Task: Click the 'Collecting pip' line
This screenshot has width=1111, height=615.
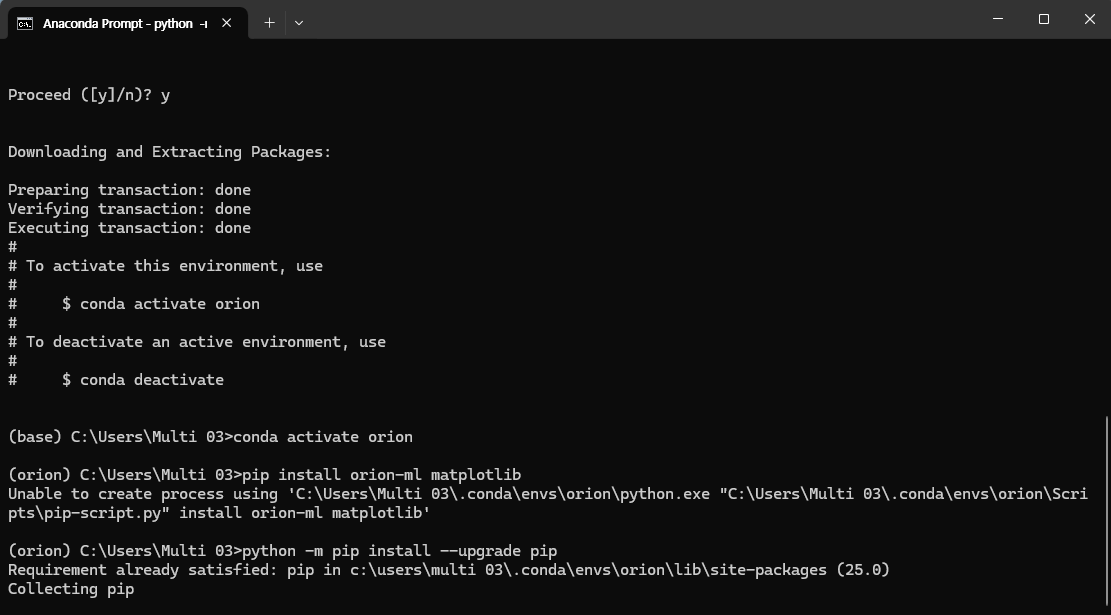Action: coord(71,589)
